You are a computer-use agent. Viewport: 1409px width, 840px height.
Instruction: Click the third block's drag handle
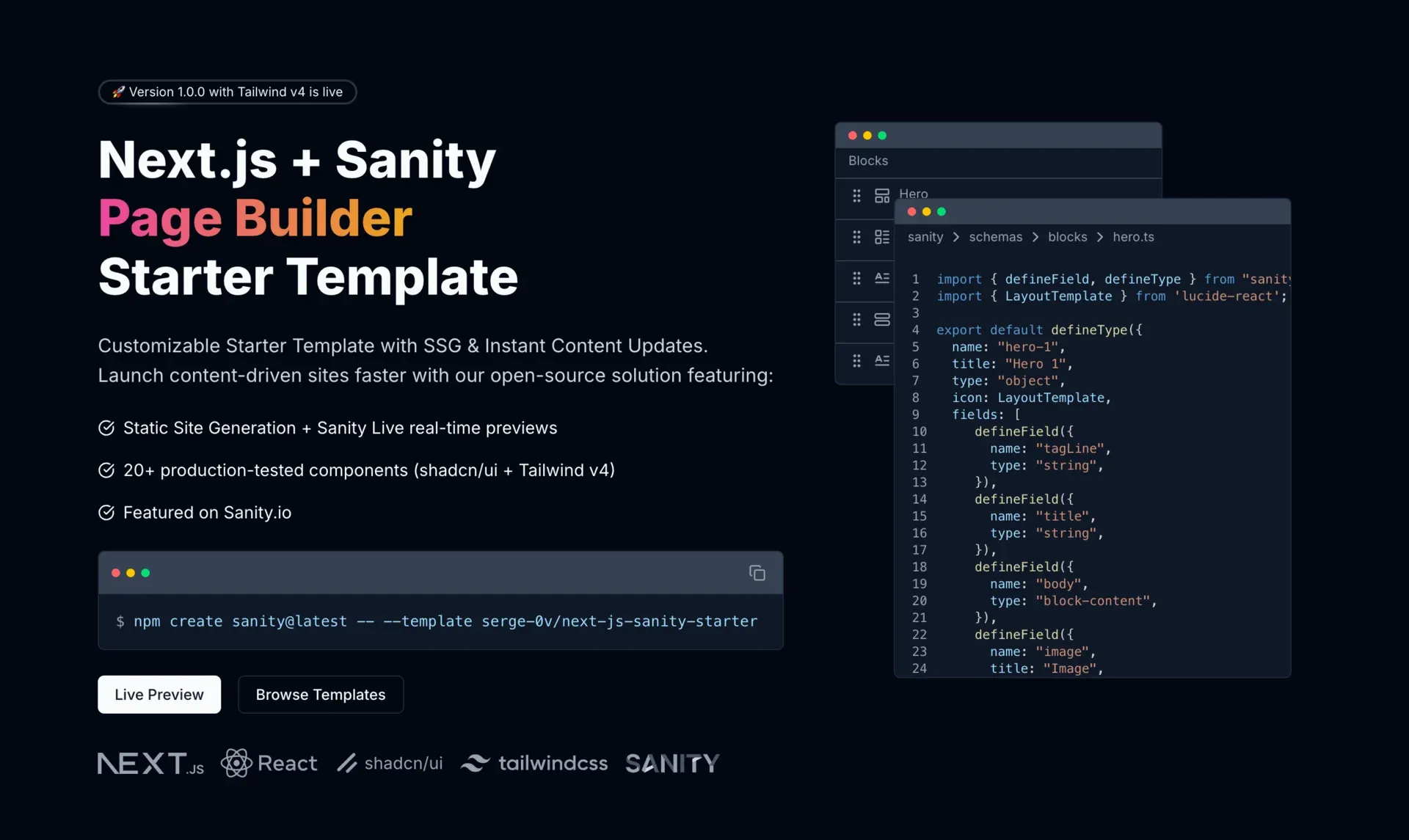856,278
